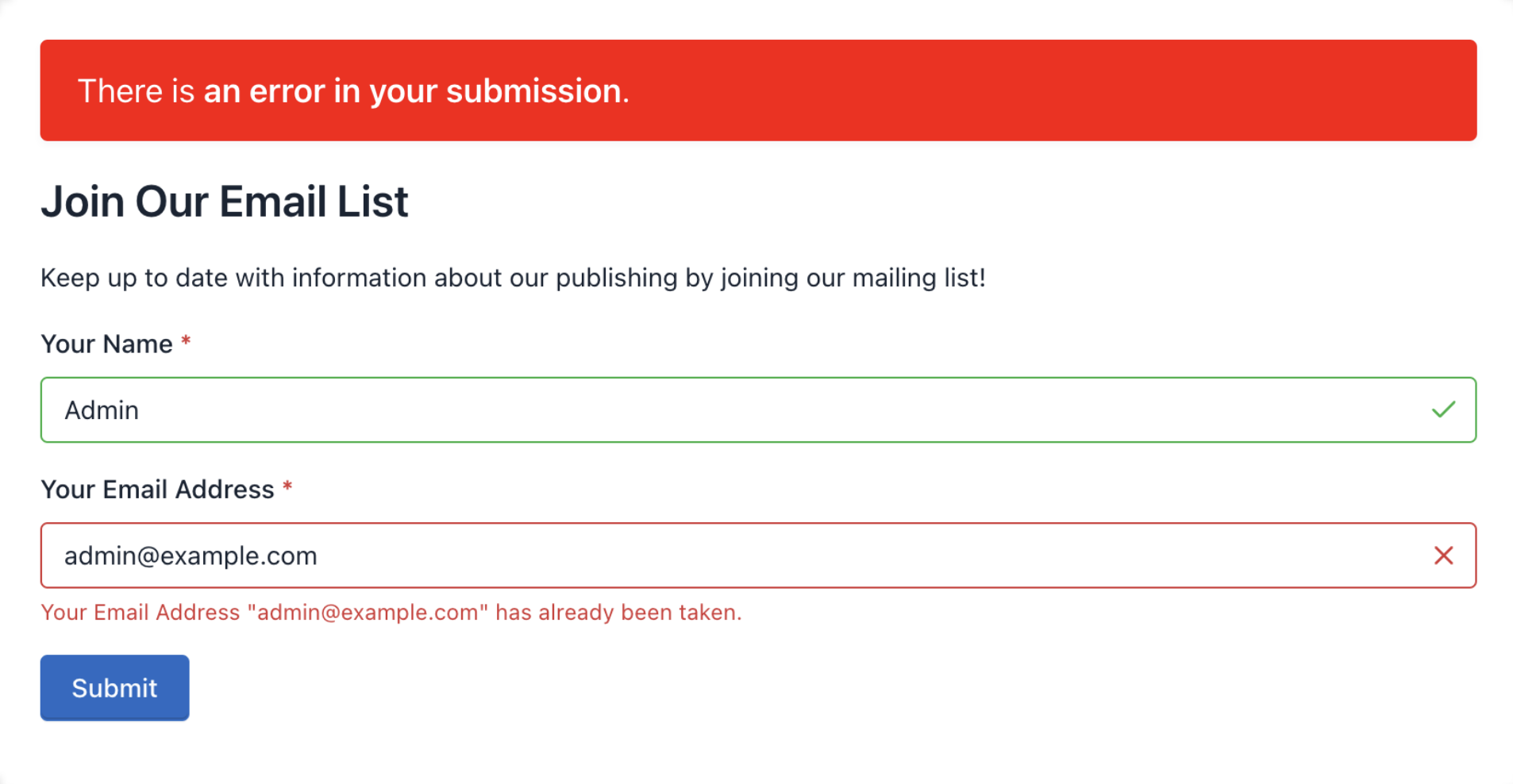Click the "Your Email Address" field label
Viewport: 1513px width, 784px height.
[157, 490]
